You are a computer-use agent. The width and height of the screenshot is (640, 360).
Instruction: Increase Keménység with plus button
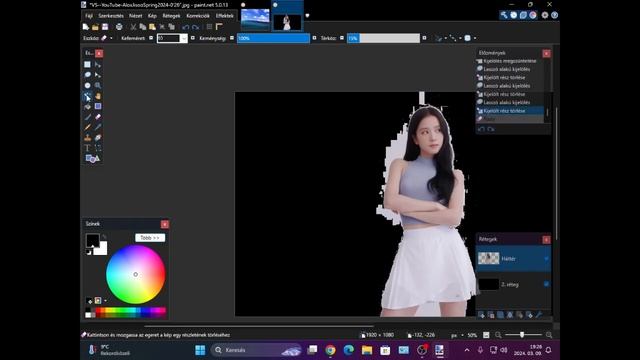pyautogui.click(x=314, y=38)
